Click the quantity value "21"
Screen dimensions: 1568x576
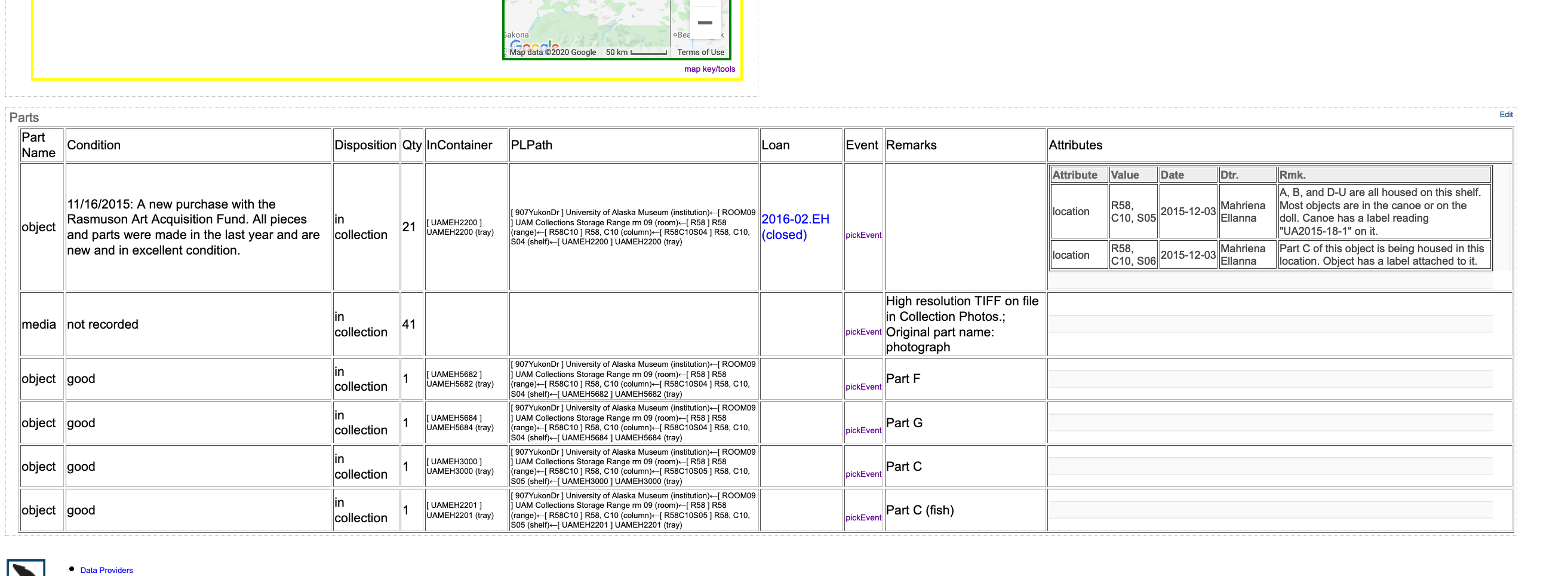[x=409, y=227]
